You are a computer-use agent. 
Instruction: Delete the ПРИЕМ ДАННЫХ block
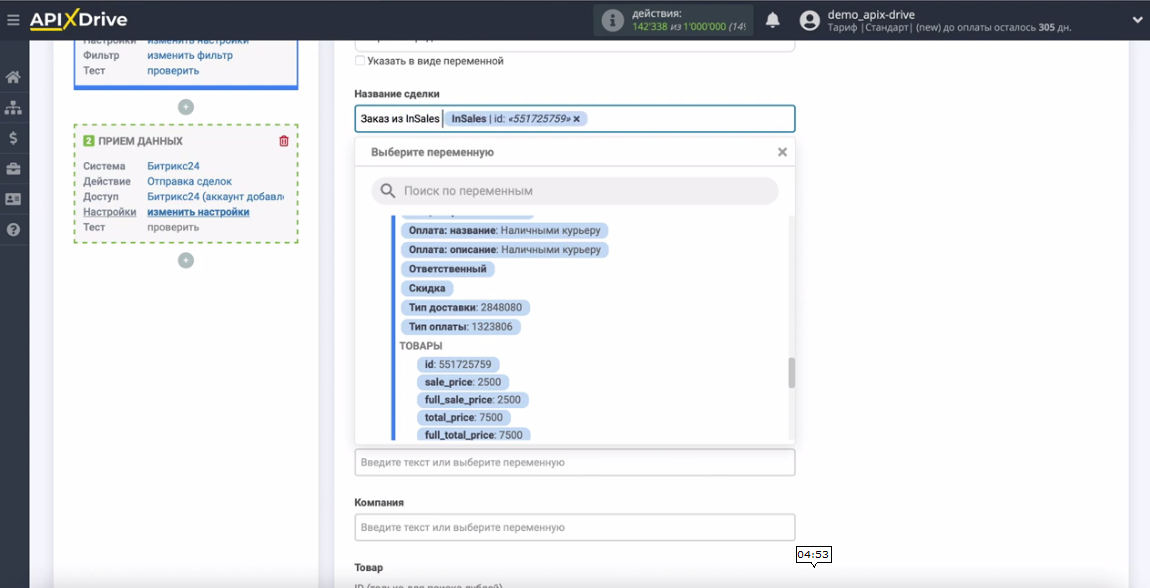click(284, 141)
